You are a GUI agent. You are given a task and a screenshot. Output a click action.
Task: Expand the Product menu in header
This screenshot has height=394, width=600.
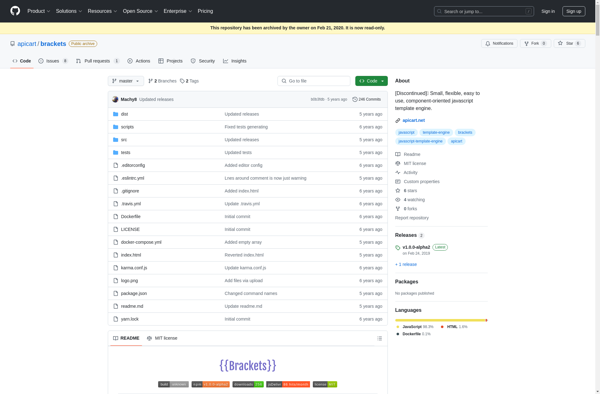tap(38, 11)
